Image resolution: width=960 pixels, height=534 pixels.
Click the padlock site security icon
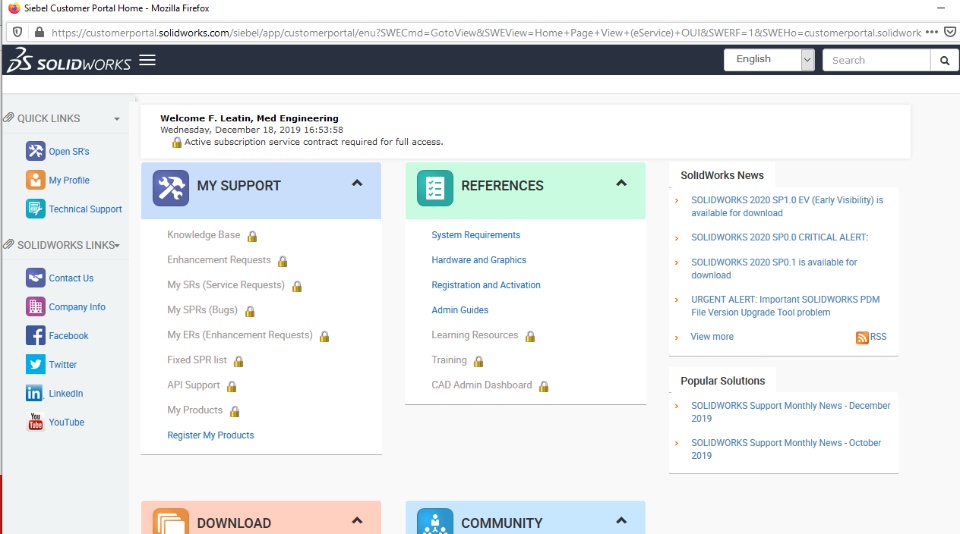tap(39, 32)
